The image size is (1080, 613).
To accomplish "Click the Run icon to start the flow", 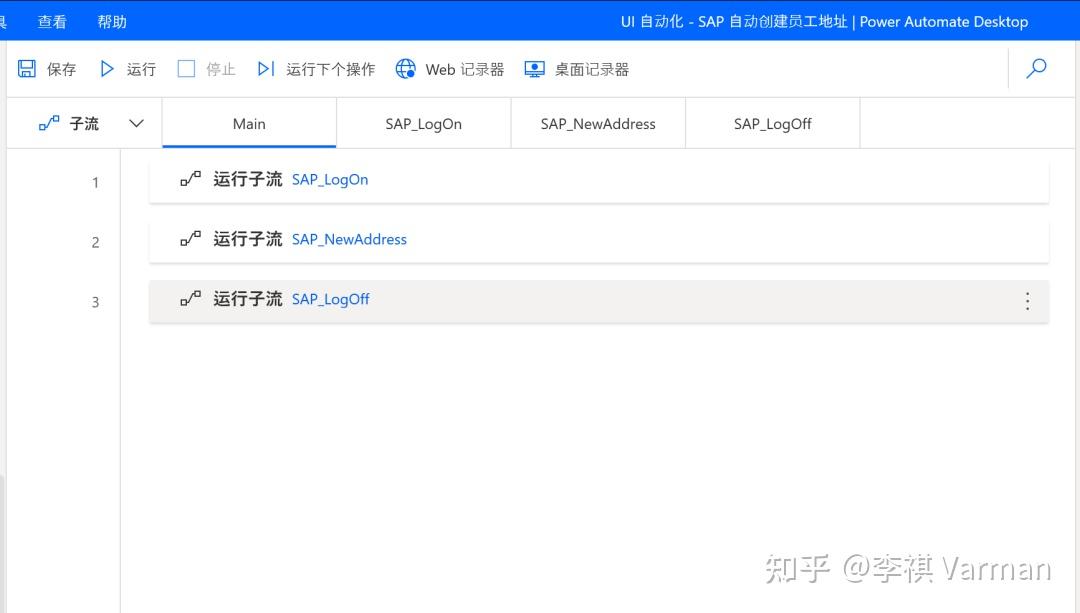I will [107, 68].
